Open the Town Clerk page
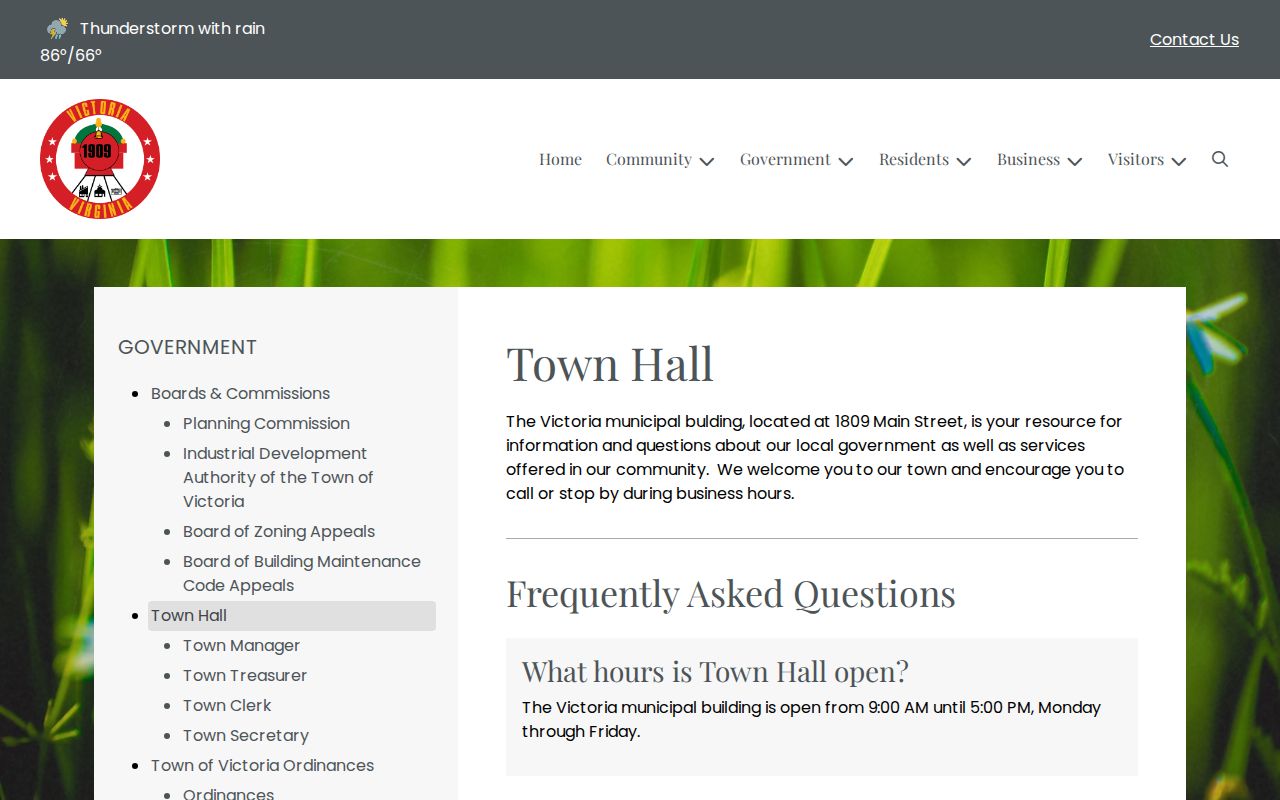Screen dimensions: 1280x800 [x=227, y=705]
